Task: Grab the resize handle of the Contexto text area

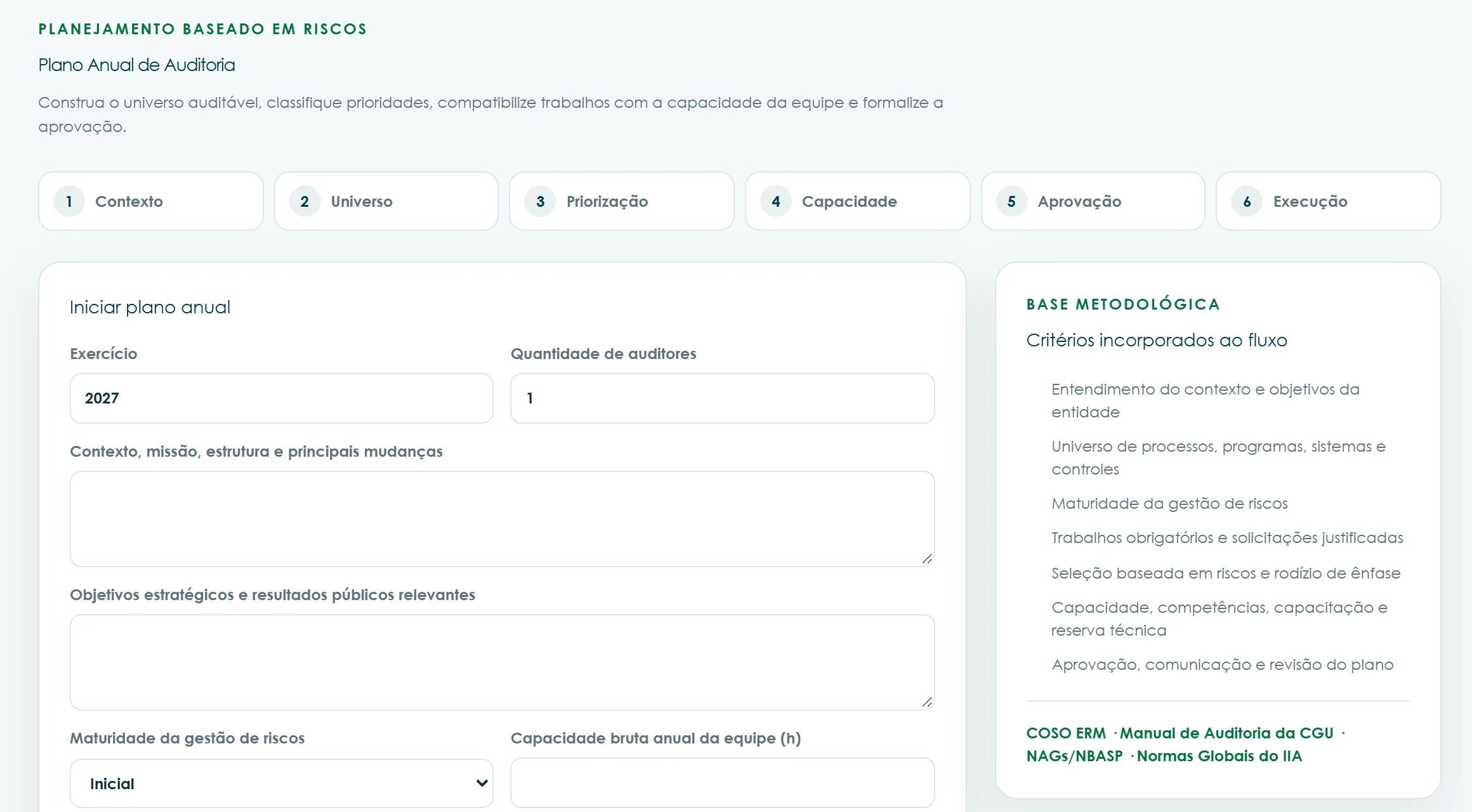Action: point(927,559)
